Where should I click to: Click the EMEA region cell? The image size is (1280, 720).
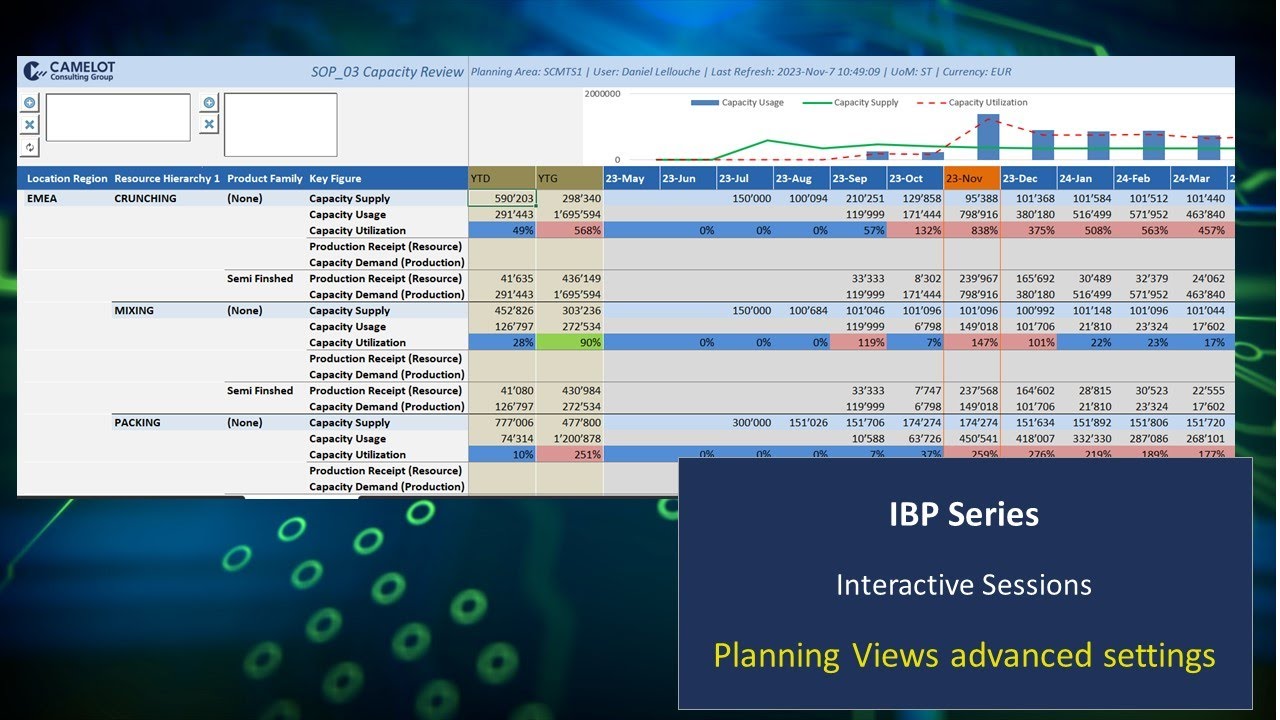click(42, 199)
